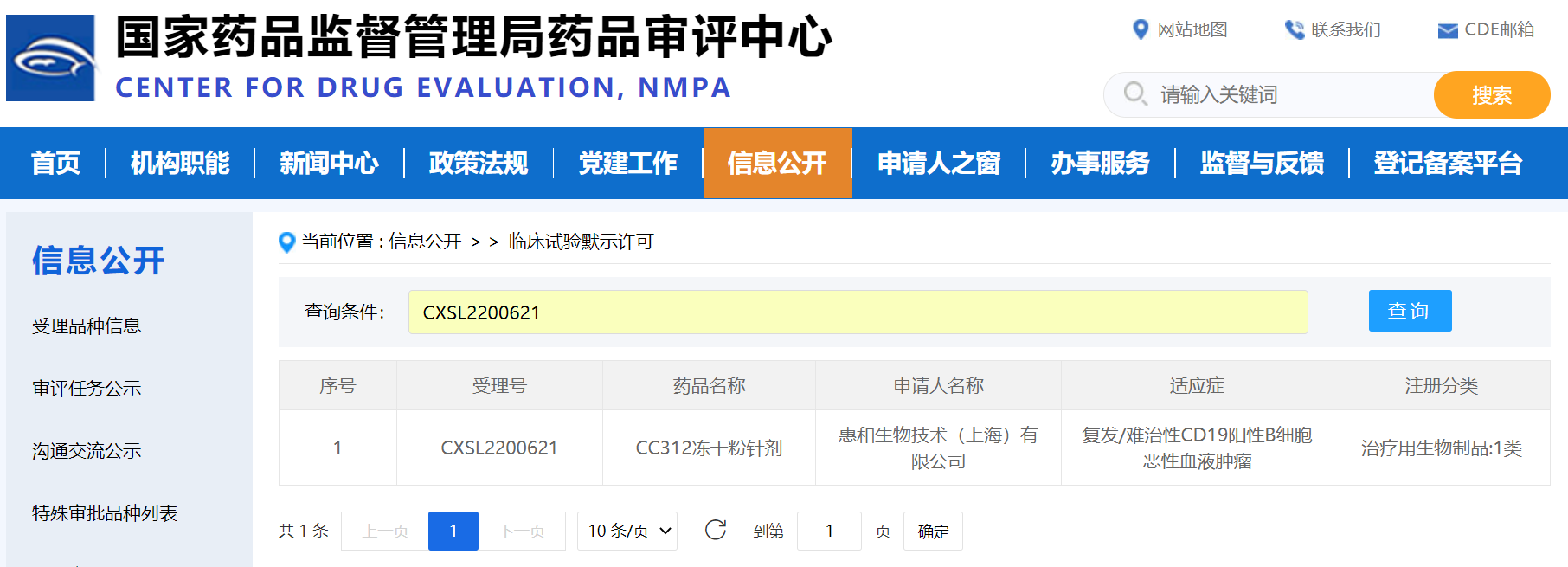
Task: Click the orange 搜索 button
Action: point(1492,94)
